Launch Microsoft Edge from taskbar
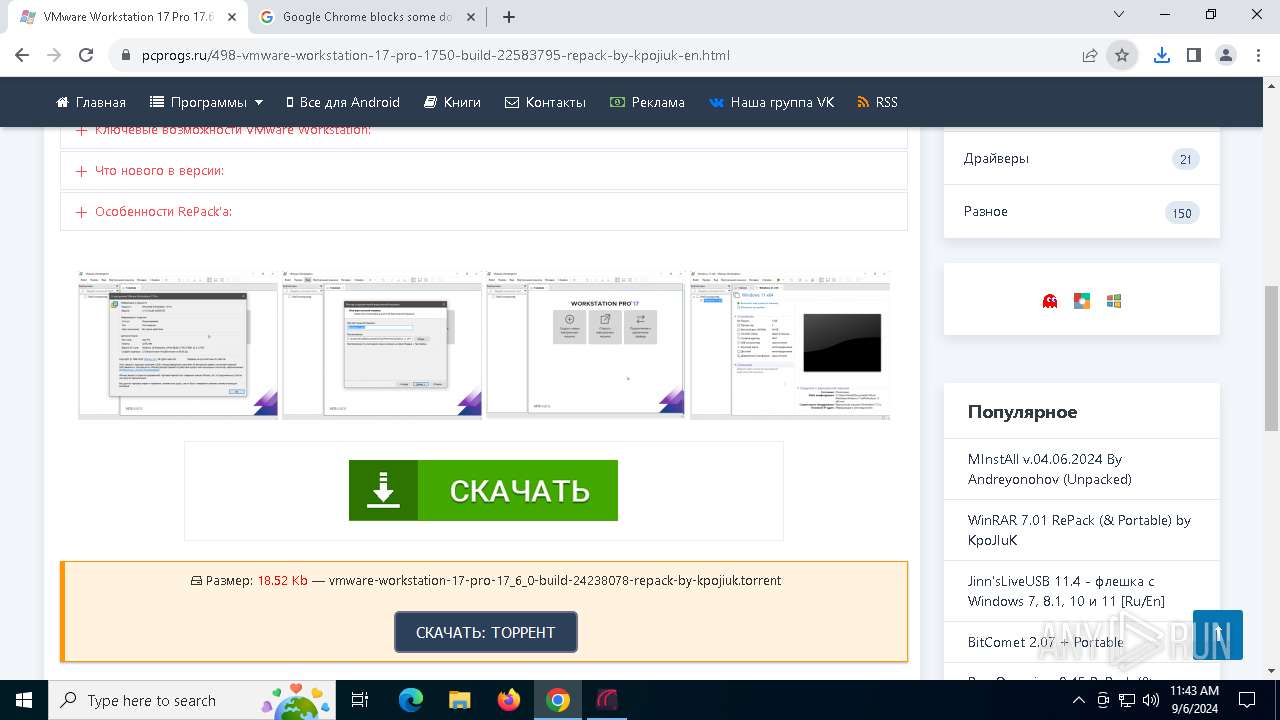The height and width of the screenshot is (720, 1280). click(x=411, y=700)
